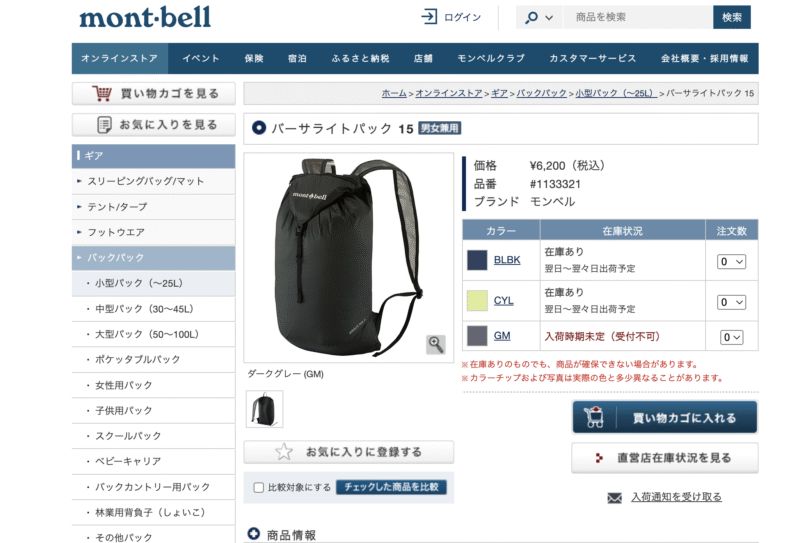The width and height of the screenshot is (800, 543).
Task: Click the favorites list document icon
Action: click(x=104, y=125)
